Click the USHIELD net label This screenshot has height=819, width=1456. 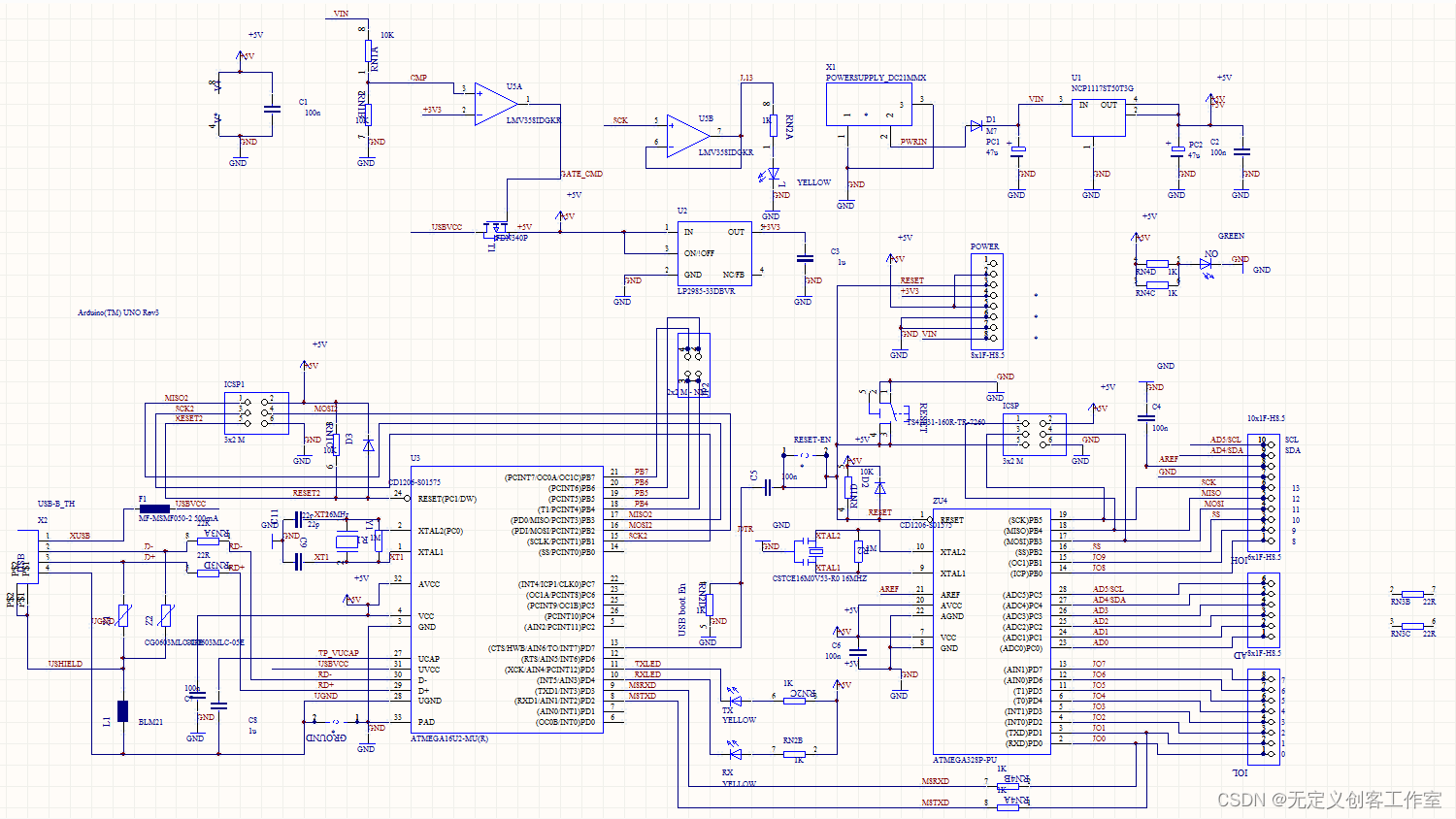[x=65, y=664]
